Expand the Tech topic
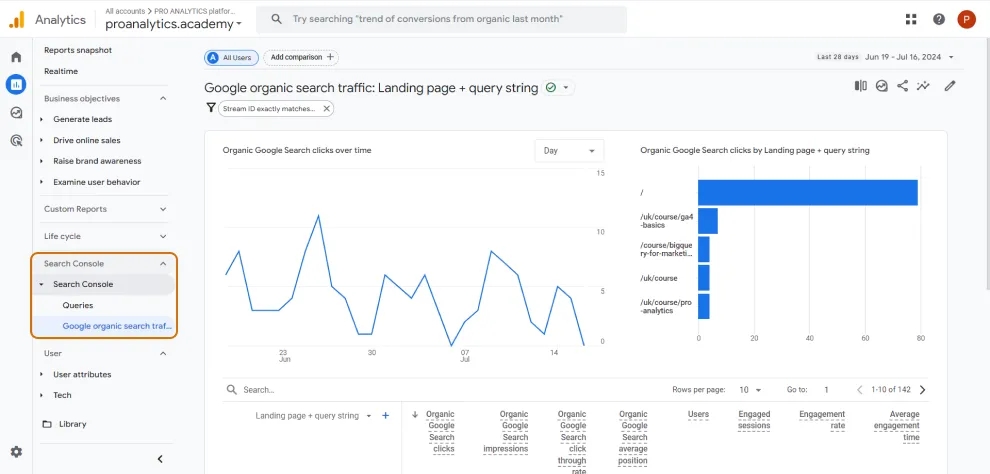990x474 pixels. coord(42,395)
